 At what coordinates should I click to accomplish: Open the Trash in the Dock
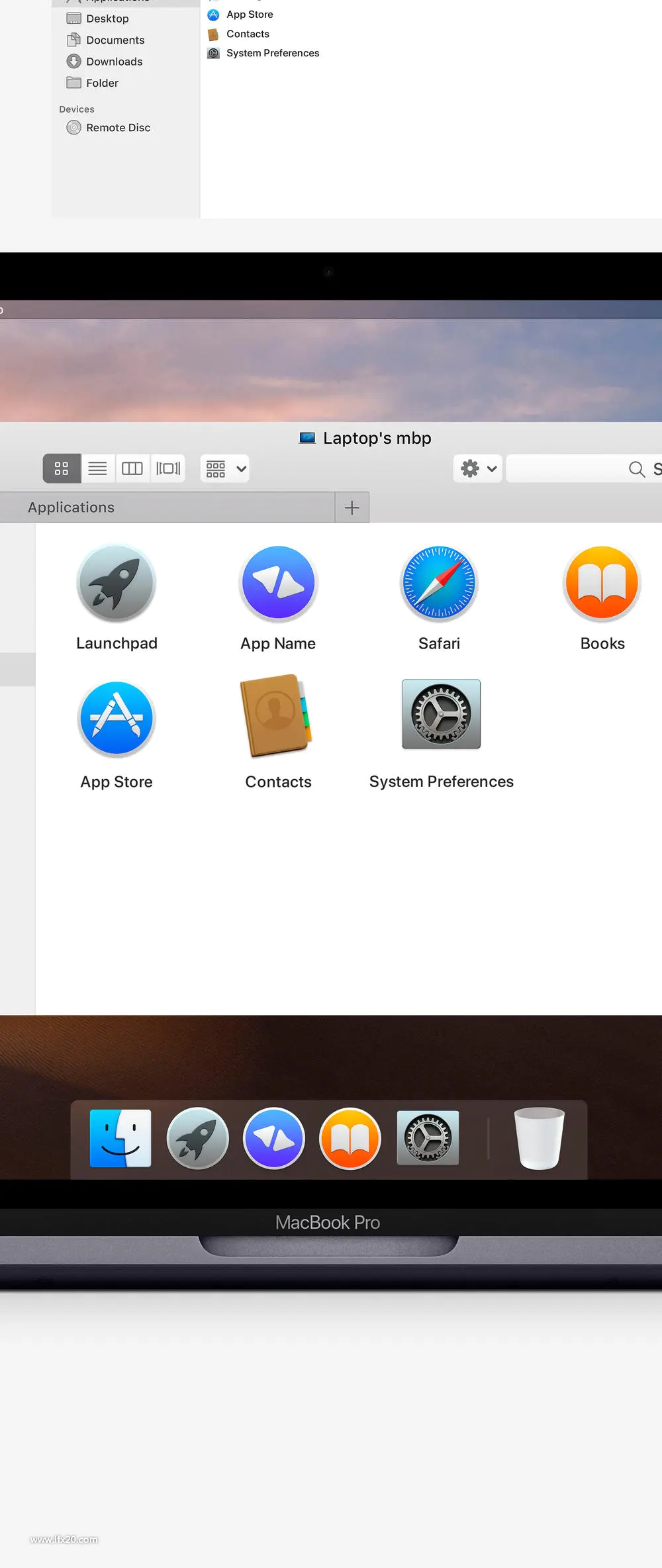[540, 1138]
